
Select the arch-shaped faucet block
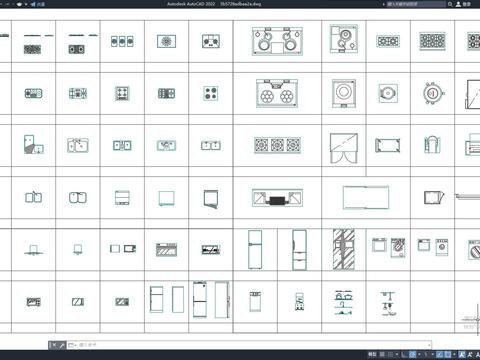[432, 145]
